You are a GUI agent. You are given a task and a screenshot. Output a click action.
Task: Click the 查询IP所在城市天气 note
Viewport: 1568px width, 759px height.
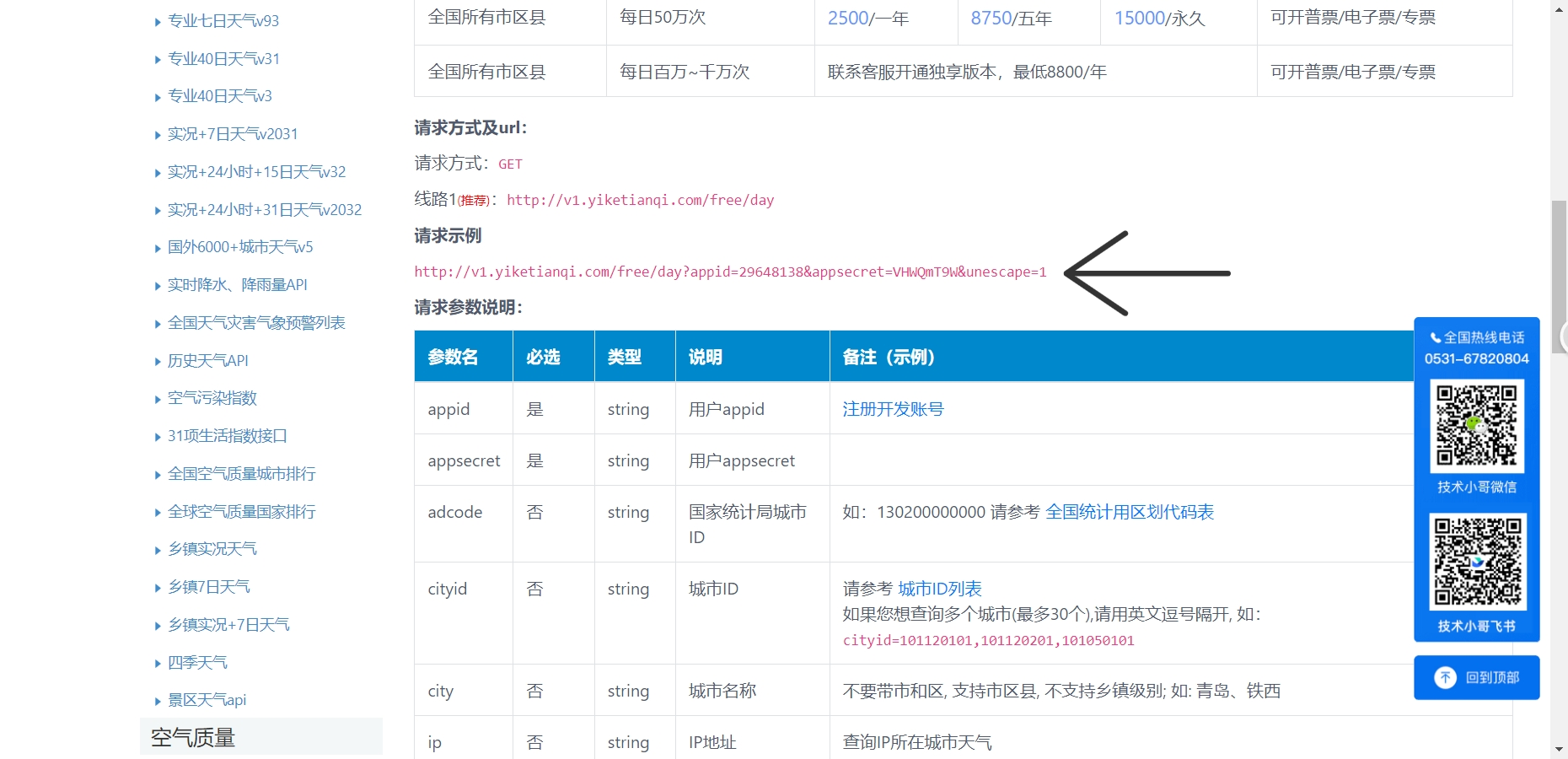click(x=917, y=742)
